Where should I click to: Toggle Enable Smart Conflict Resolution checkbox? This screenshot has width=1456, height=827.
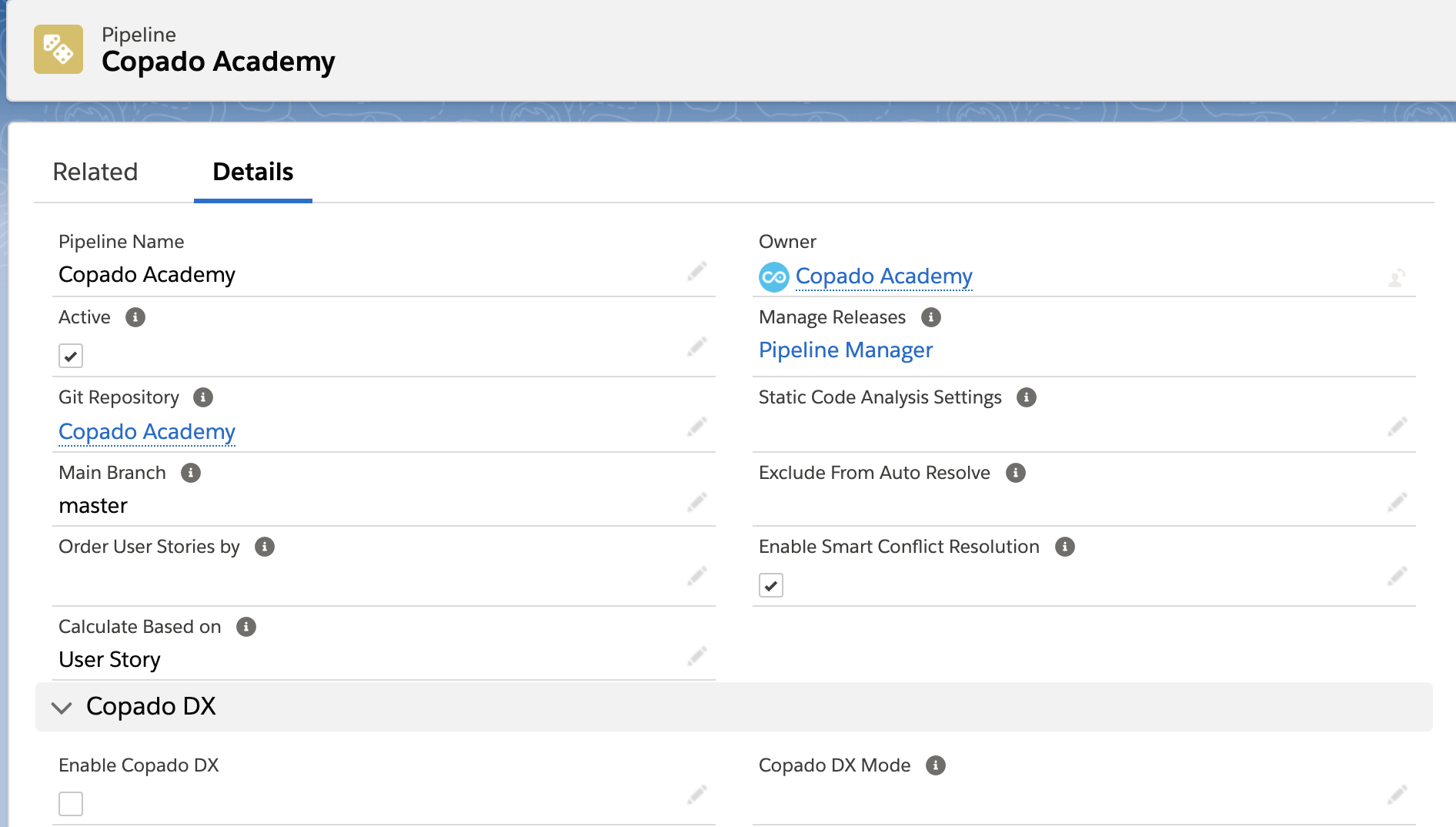click(771, 585)
